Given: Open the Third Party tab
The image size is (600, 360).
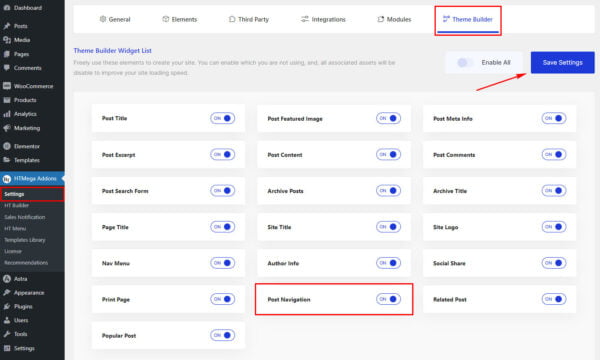Looking at the screenshot, I should tap(249, 19).
